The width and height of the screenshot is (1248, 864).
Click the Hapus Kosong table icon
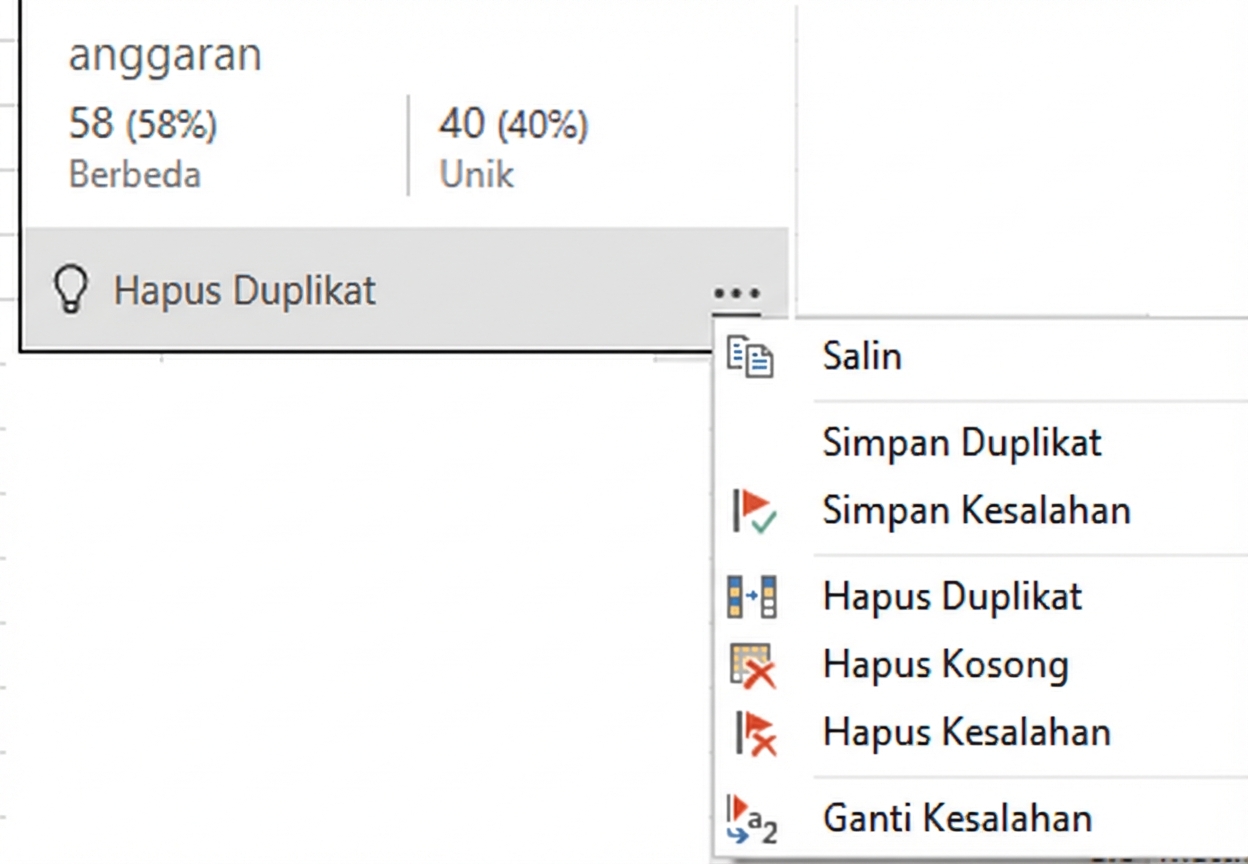[x=752, y=665]
